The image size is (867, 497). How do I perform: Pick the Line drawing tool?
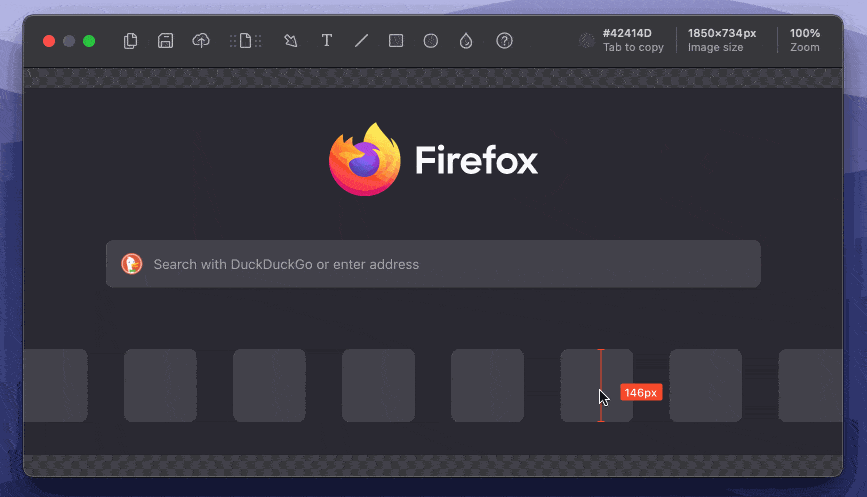tap(361, 41)
